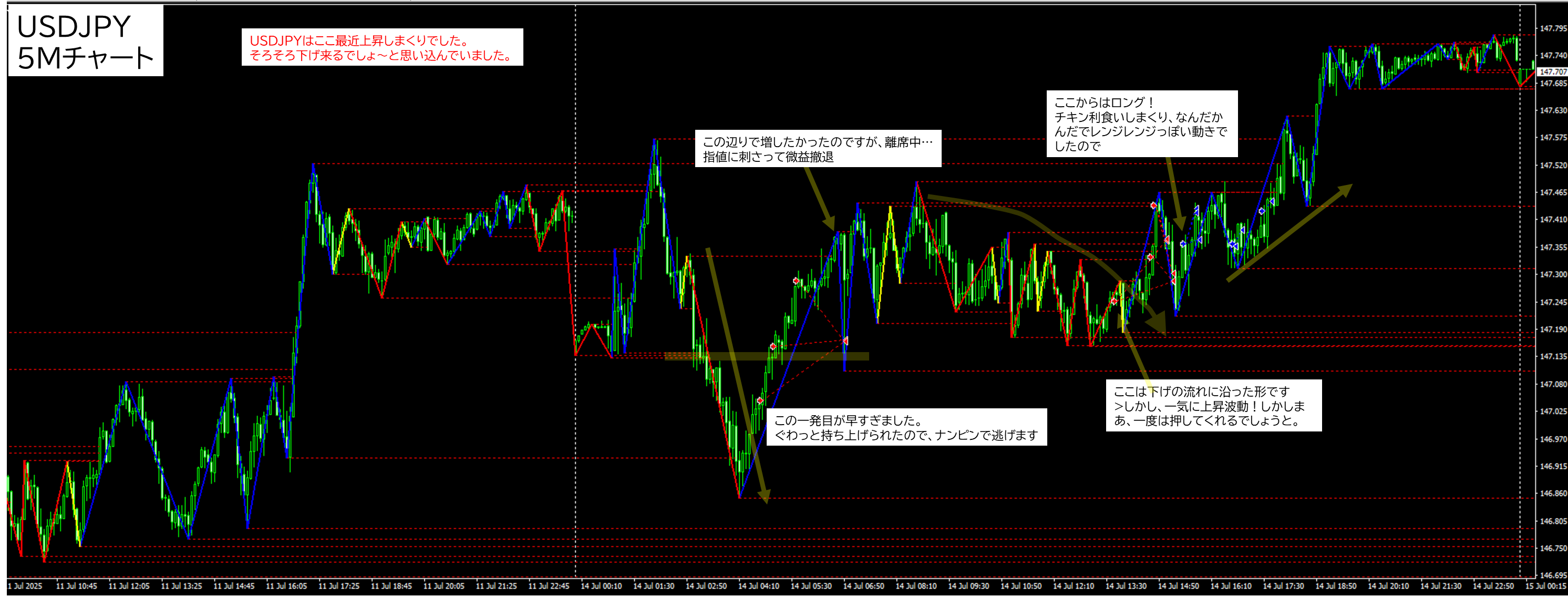Select price axis value 147.080
The height and width of the screenshot is (597, 1568).
1553,384
